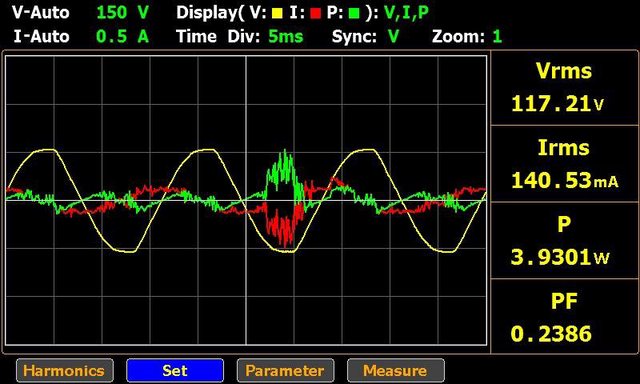Screen dimensions: 640x384
Task: Open the Parameter menu
Action: tap(285, 371)
